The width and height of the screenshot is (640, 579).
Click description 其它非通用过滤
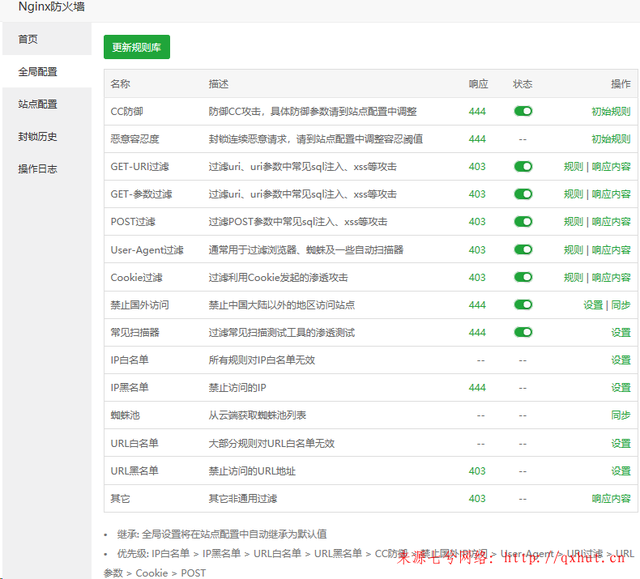point(243,499)
